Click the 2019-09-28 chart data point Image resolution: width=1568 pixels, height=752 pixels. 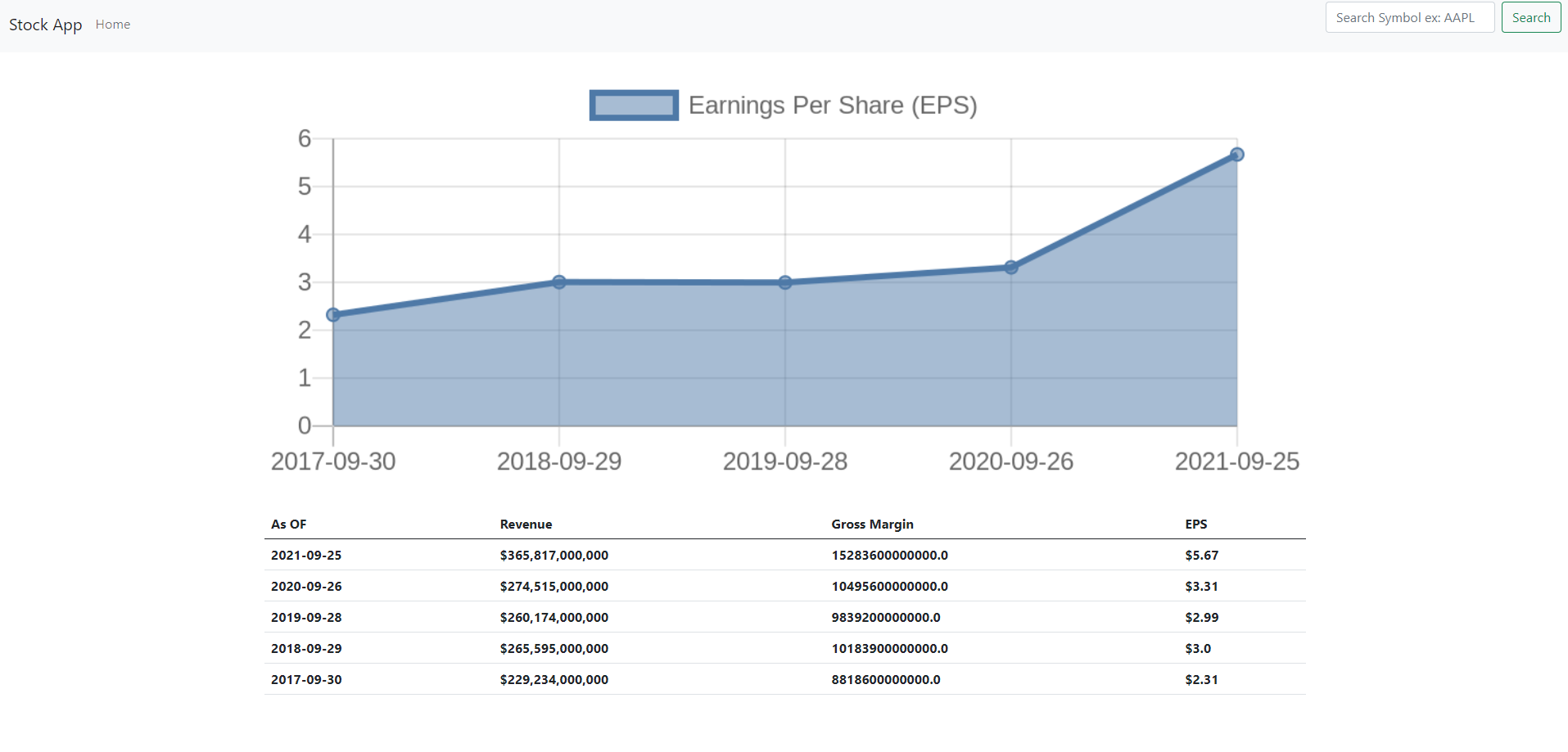tap(785, 282)
